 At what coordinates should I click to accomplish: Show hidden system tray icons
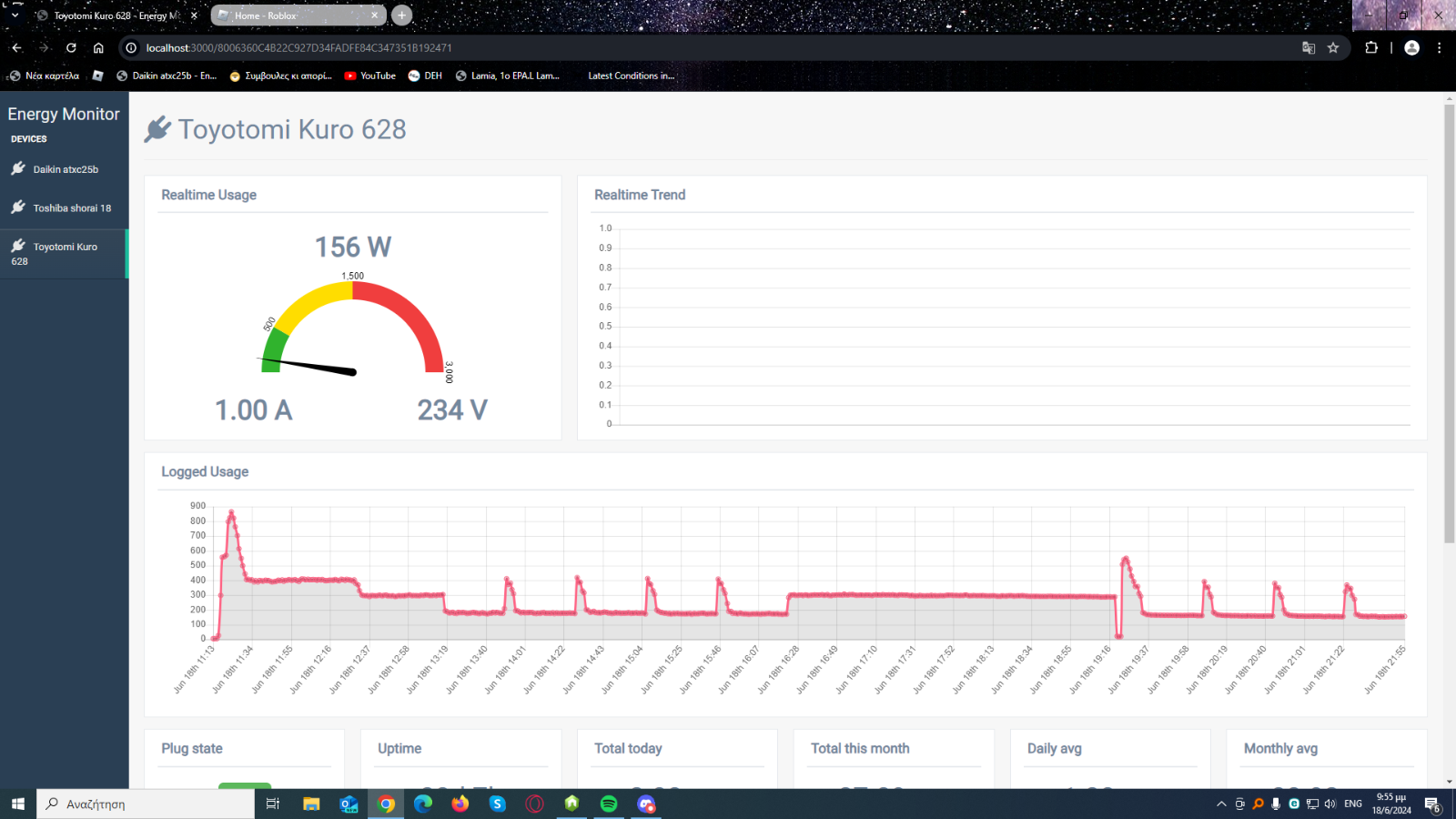click(x=1221, y=804)
